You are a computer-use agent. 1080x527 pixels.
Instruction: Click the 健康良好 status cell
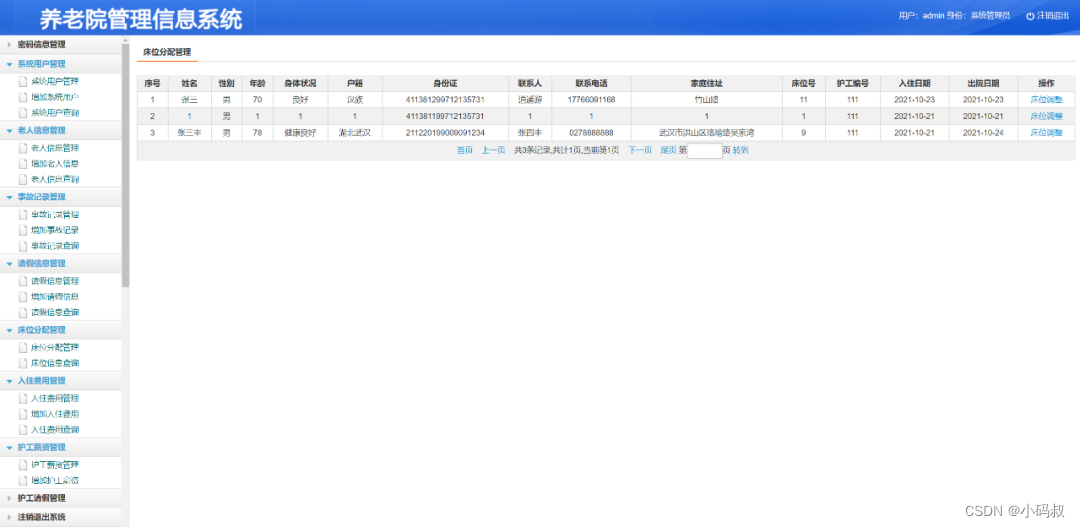(x=300, y=133)
